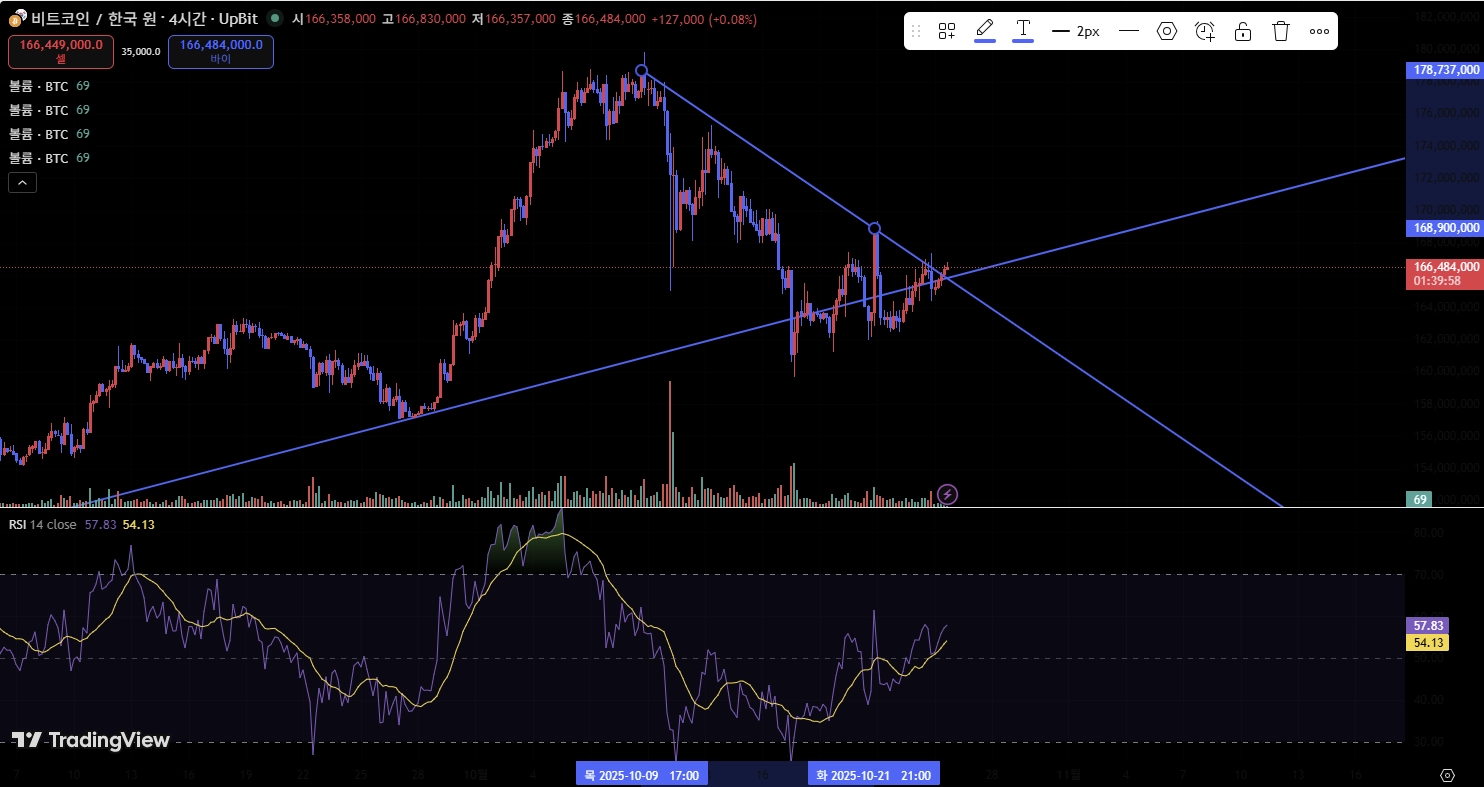The width and height of the screenshot is (1484, 787).
Task: Click the 저166,357,000 low value
Action: pyautogui.click(x=514, y=19)
